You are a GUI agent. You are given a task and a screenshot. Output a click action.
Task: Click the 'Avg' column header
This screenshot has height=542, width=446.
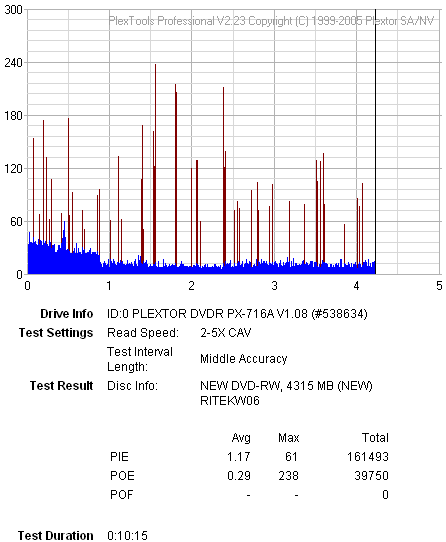point(241,438)
